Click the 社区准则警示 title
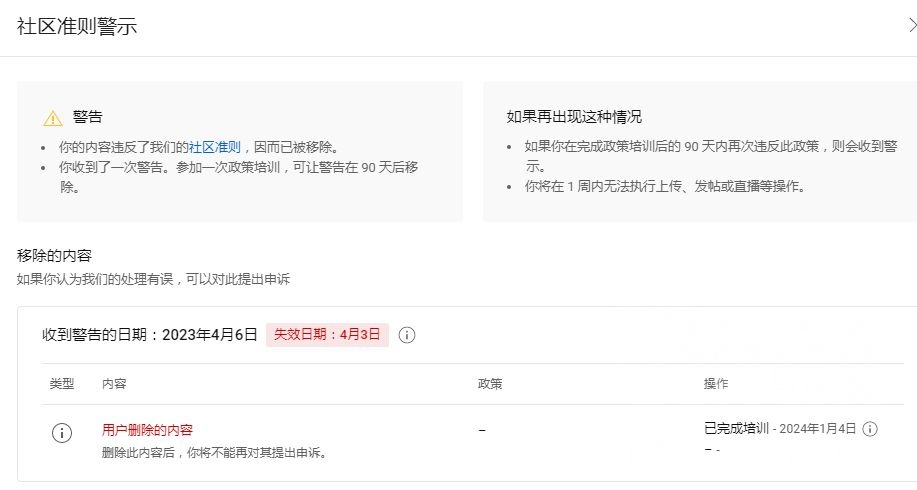The width and height of the screenshot is (917, 490). pyautogui.click(x=77, y=26)
